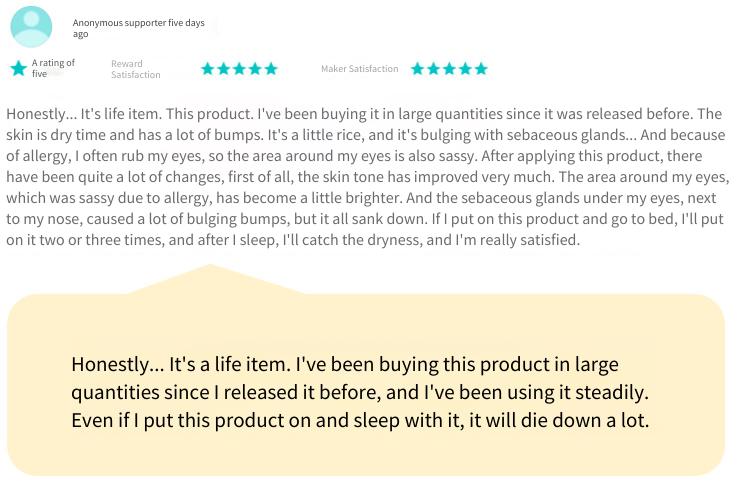
Task: Select the fifth Maker Satisfaction star
Action: pyautogui.click(x=481, y=69)
